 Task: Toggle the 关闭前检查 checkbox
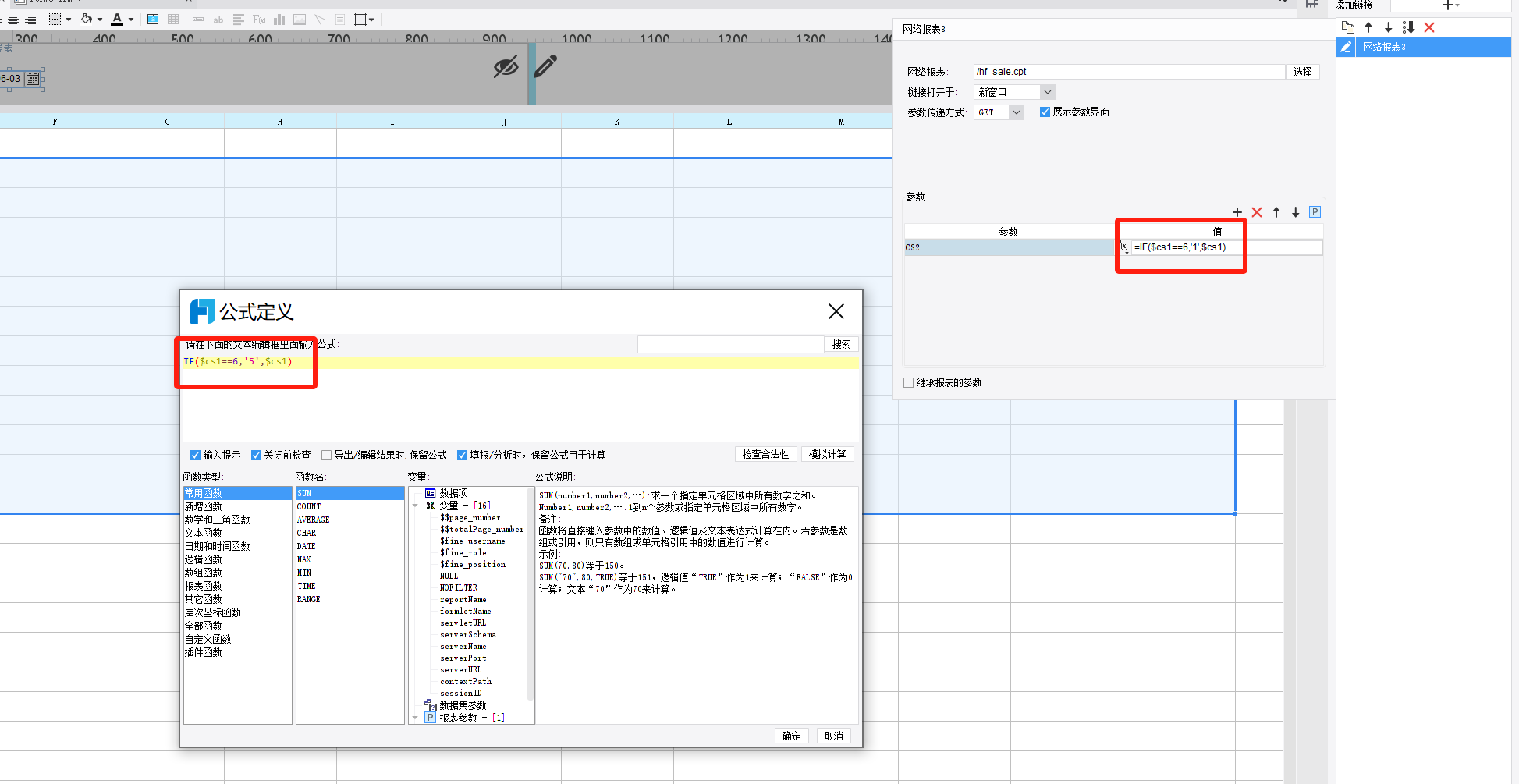(x=256, y=455)
